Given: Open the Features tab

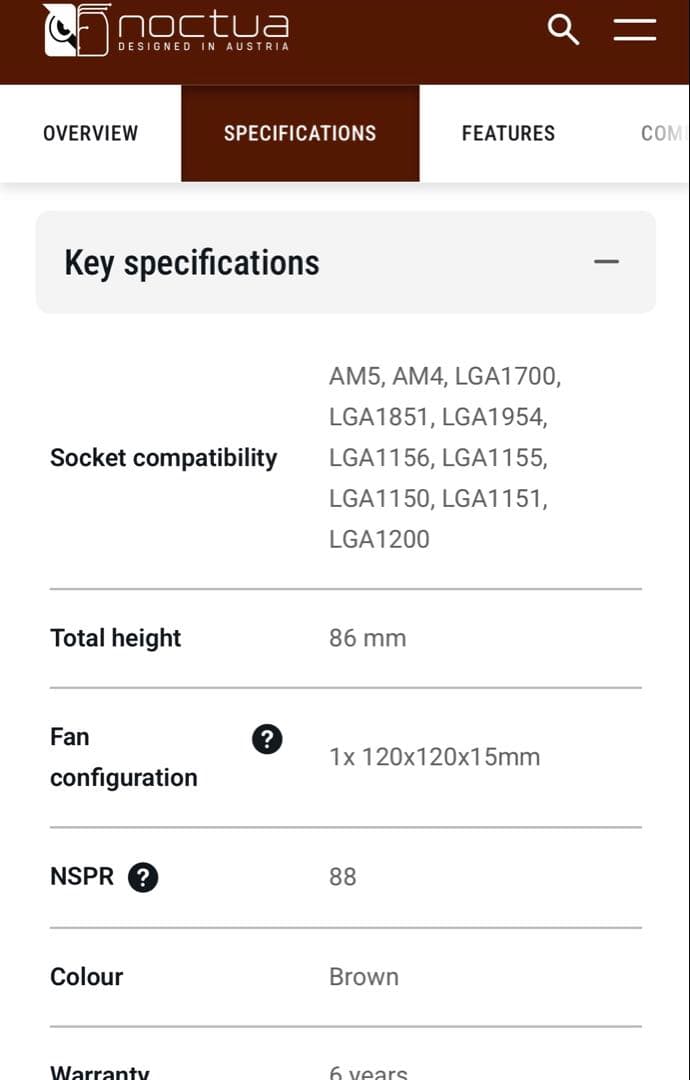Looking at the screenshot, I should [x=508, y=133].
